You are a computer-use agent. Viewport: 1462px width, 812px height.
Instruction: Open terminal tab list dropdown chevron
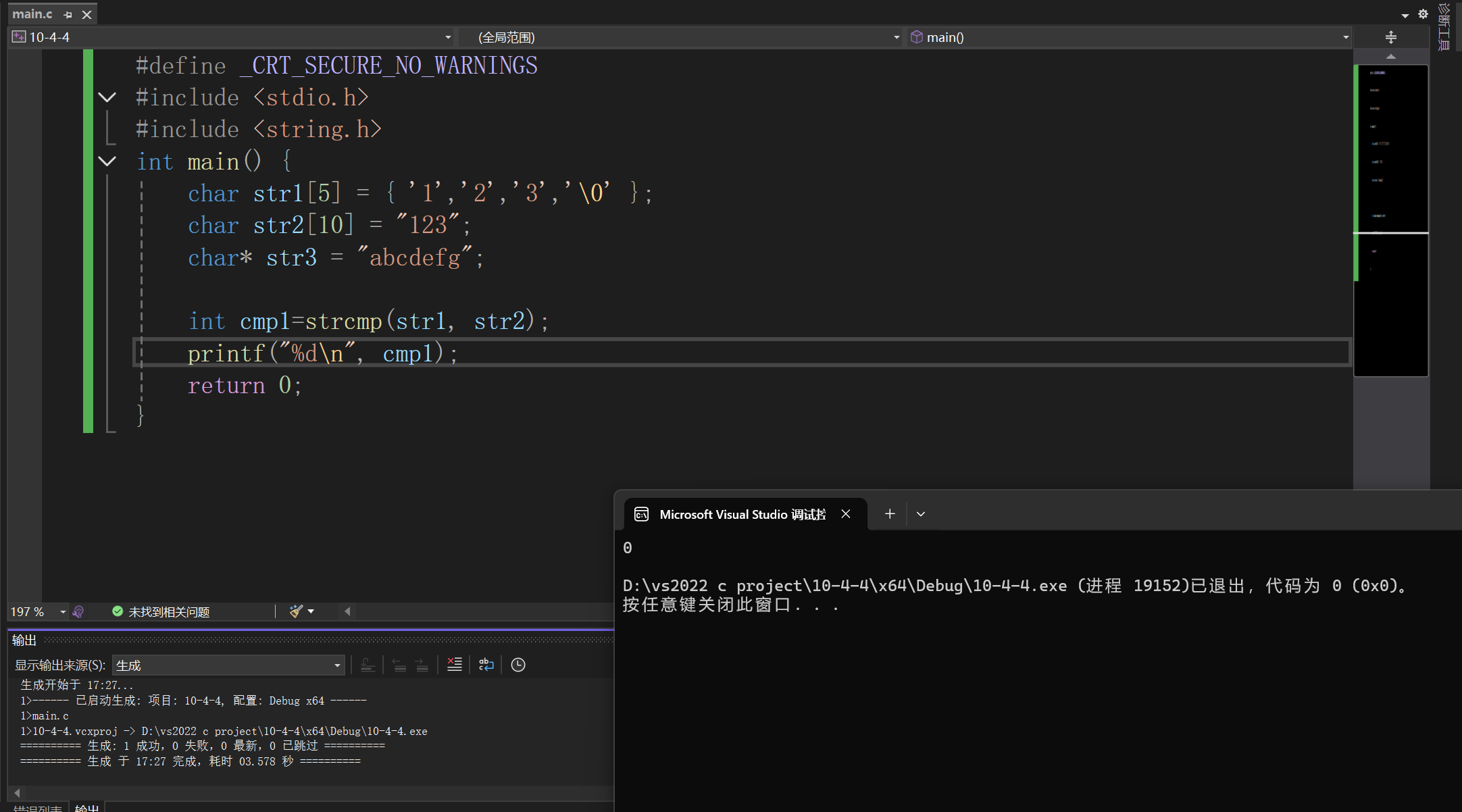(x=921, y=514)
